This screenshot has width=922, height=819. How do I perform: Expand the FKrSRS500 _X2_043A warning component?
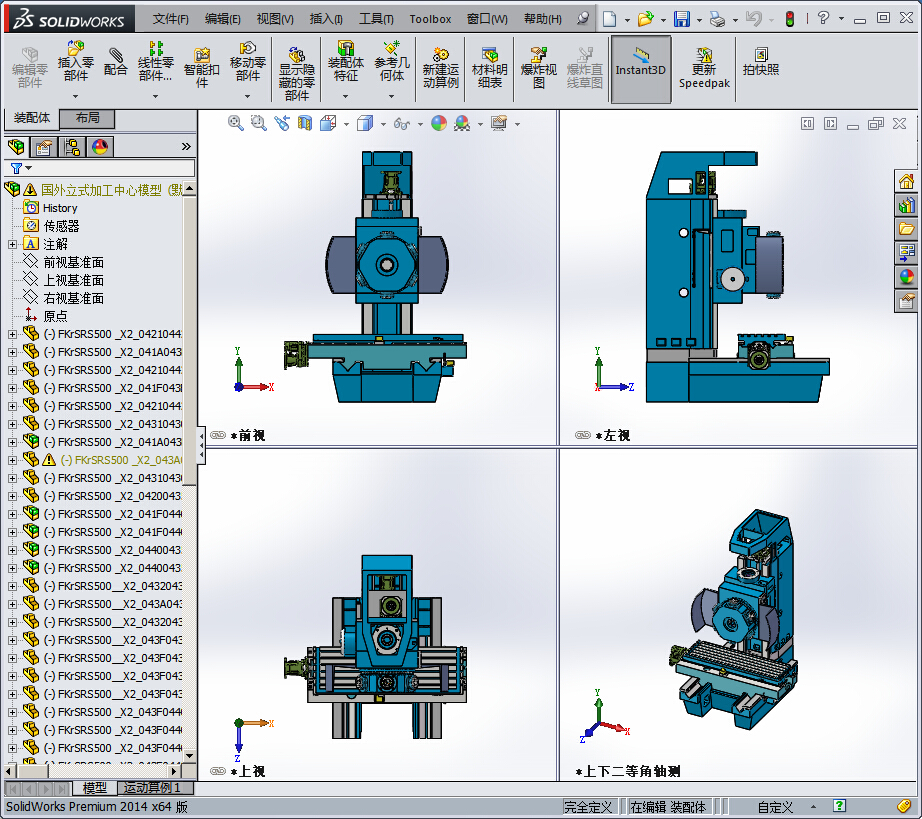point(12,460)
